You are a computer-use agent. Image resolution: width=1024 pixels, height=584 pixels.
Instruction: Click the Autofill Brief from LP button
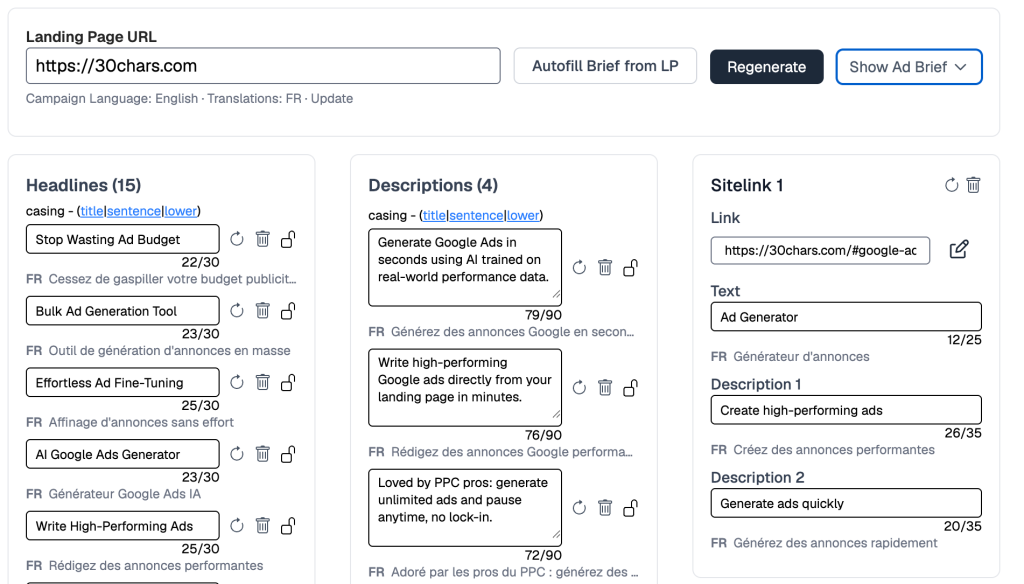pos(605,66)
